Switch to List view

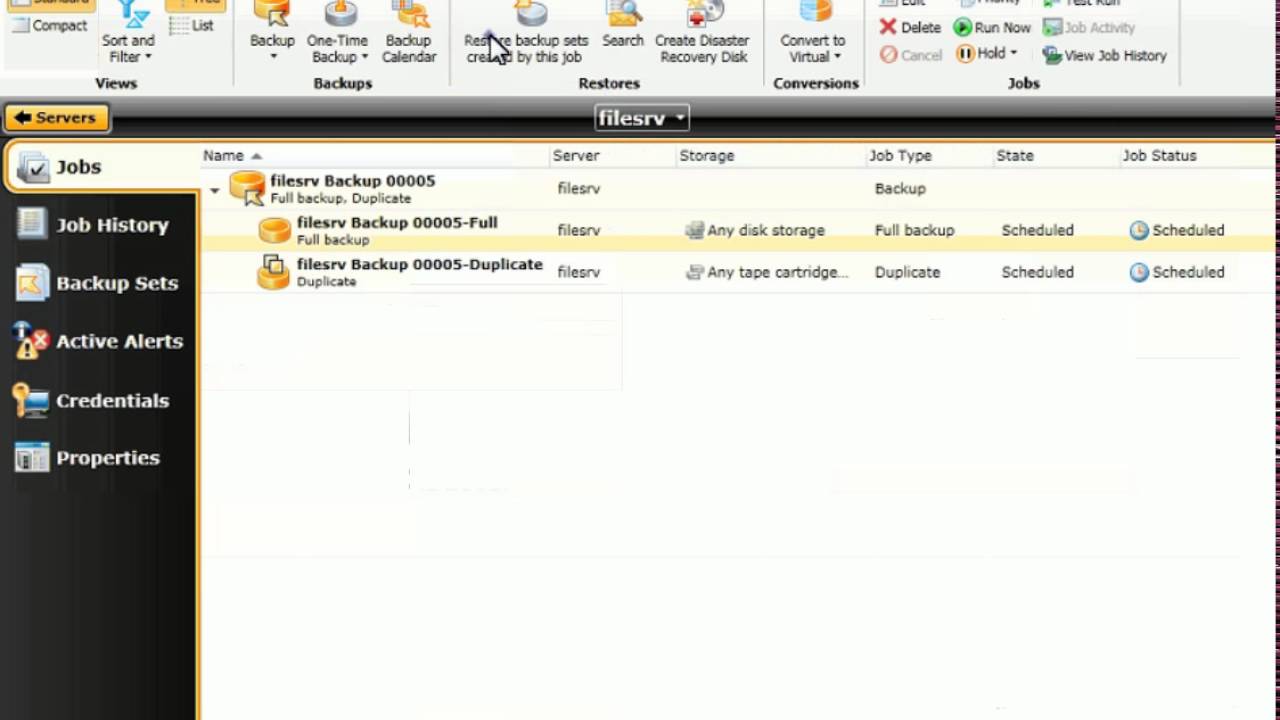point(193,25)
